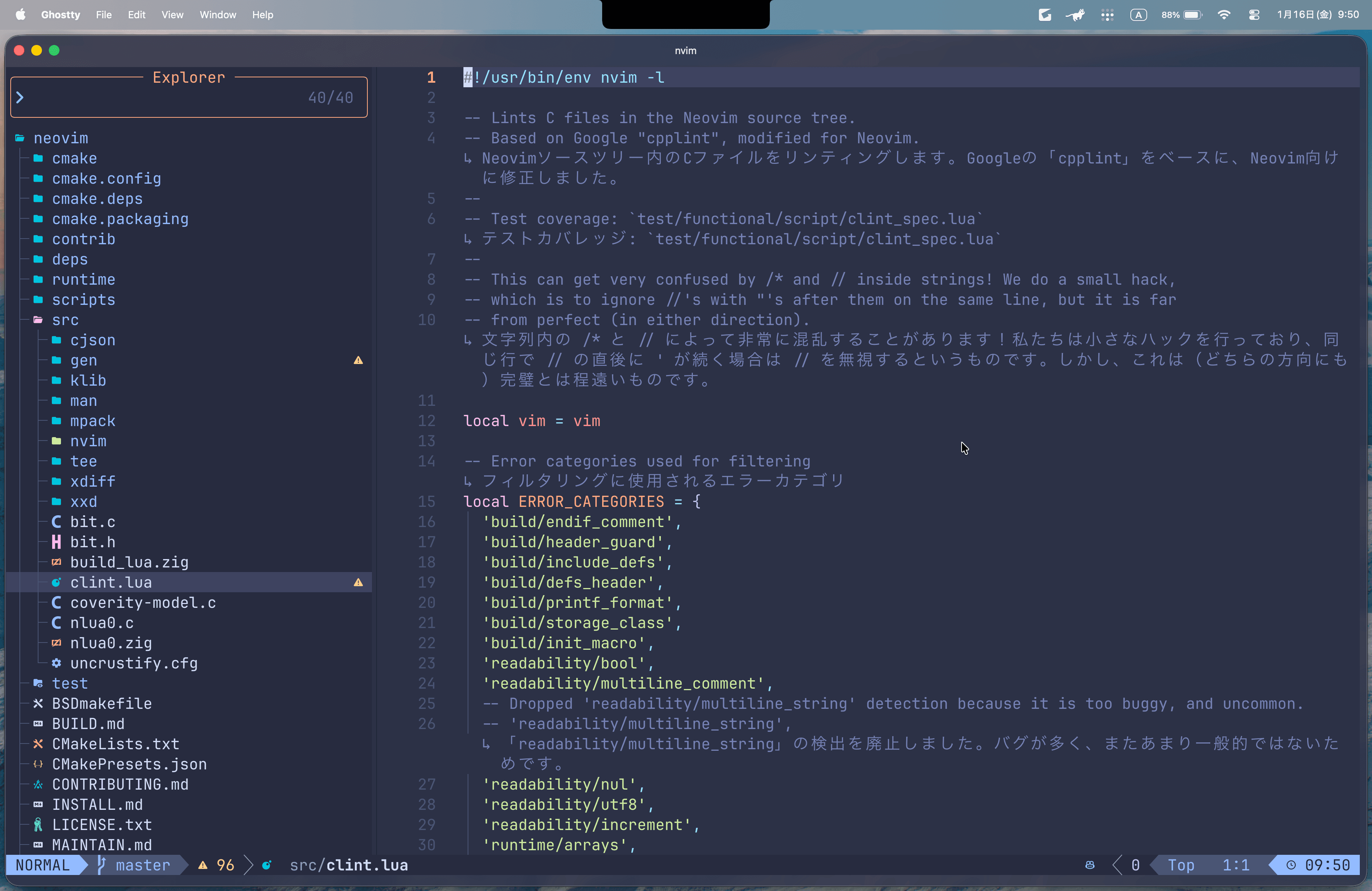The image size is (1372, 891).
Task: Click the cmake icon beside CMakeLists.txt
Action: [x=38, y=744]
